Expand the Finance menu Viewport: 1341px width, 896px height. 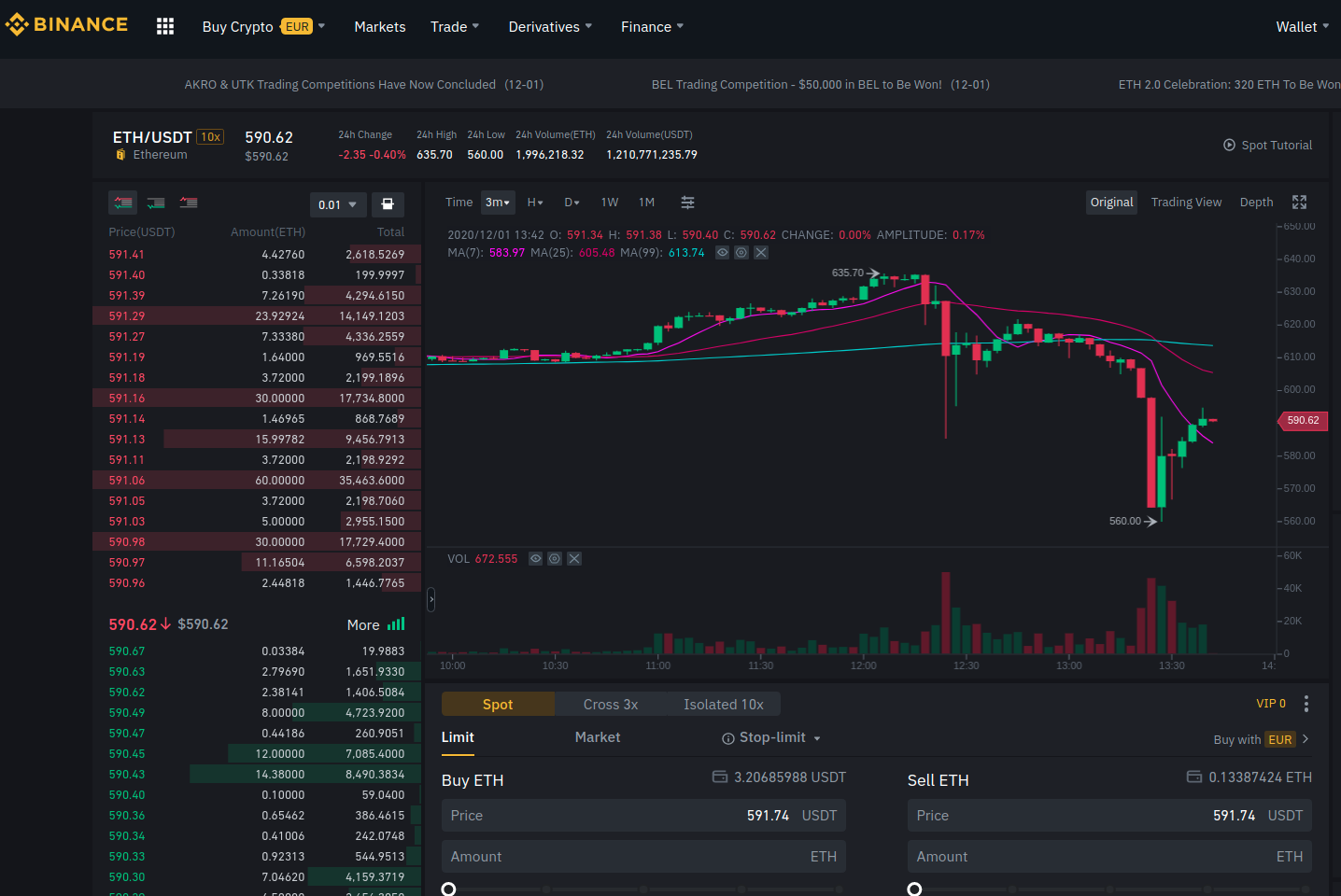(x=652, y=27)
